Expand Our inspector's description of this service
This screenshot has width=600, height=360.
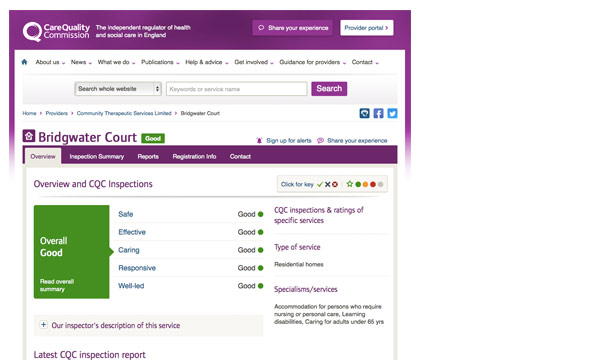pos(148,326)
